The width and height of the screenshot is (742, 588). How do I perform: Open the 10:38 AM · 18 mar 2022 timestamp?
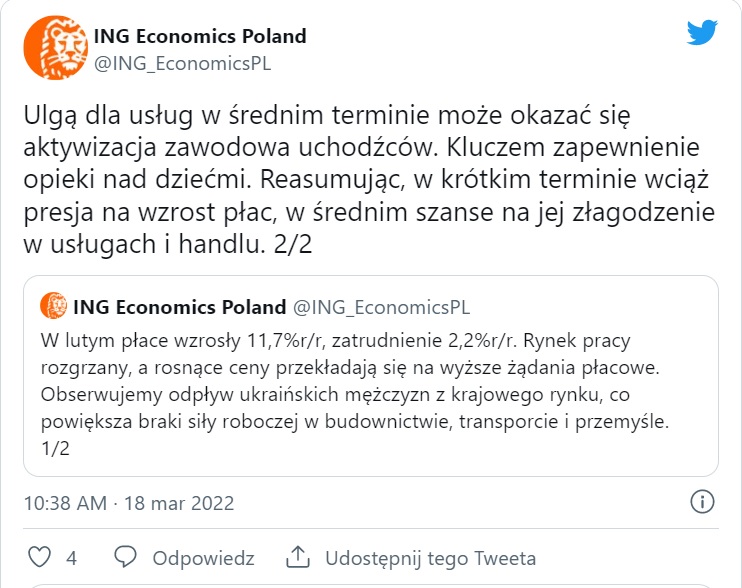[129, 503]
